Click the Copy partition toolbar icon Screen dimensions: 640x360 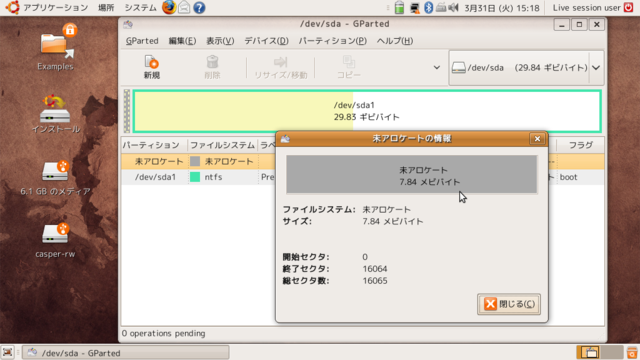[349, 67]
